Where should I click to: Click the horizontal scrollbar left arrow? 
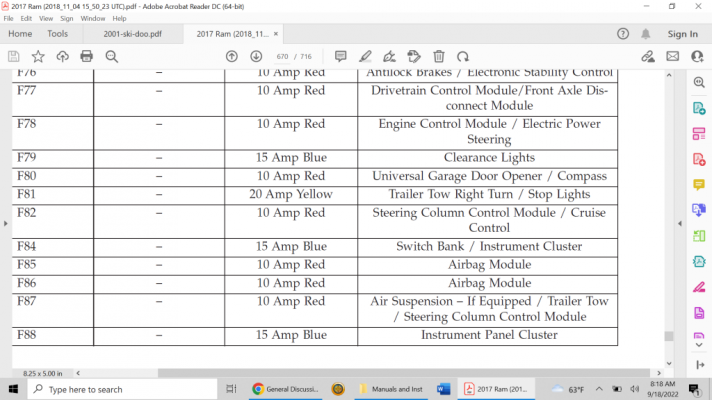pos(78,373)
